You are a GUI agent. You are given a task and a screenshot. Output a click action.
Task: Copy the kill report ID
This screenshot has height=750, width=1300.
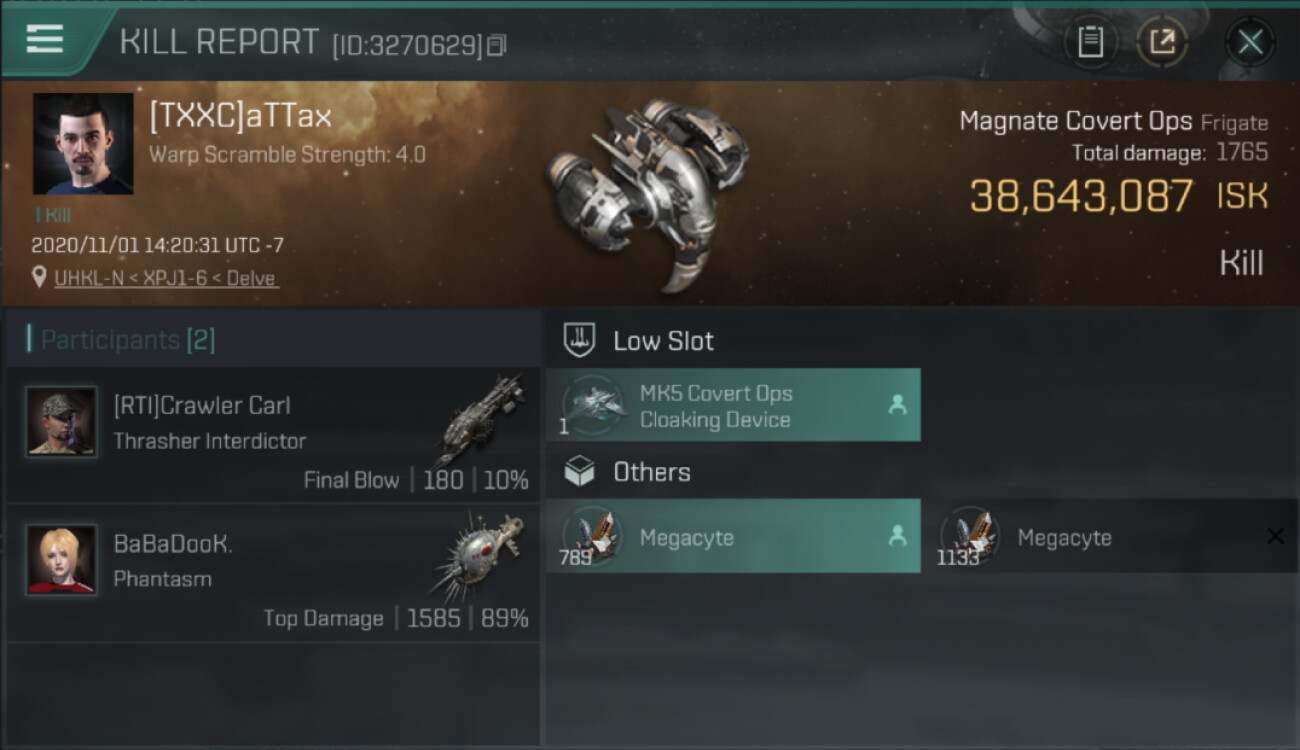click(497, 45)
